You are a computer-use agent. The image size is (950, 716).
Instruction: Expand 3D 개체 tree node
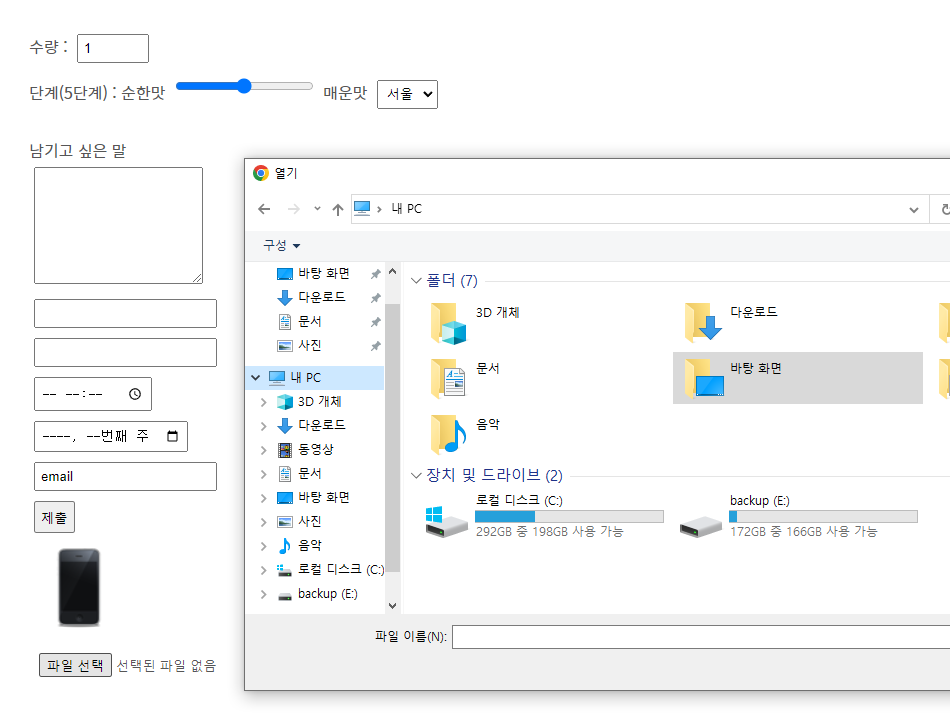264,402
